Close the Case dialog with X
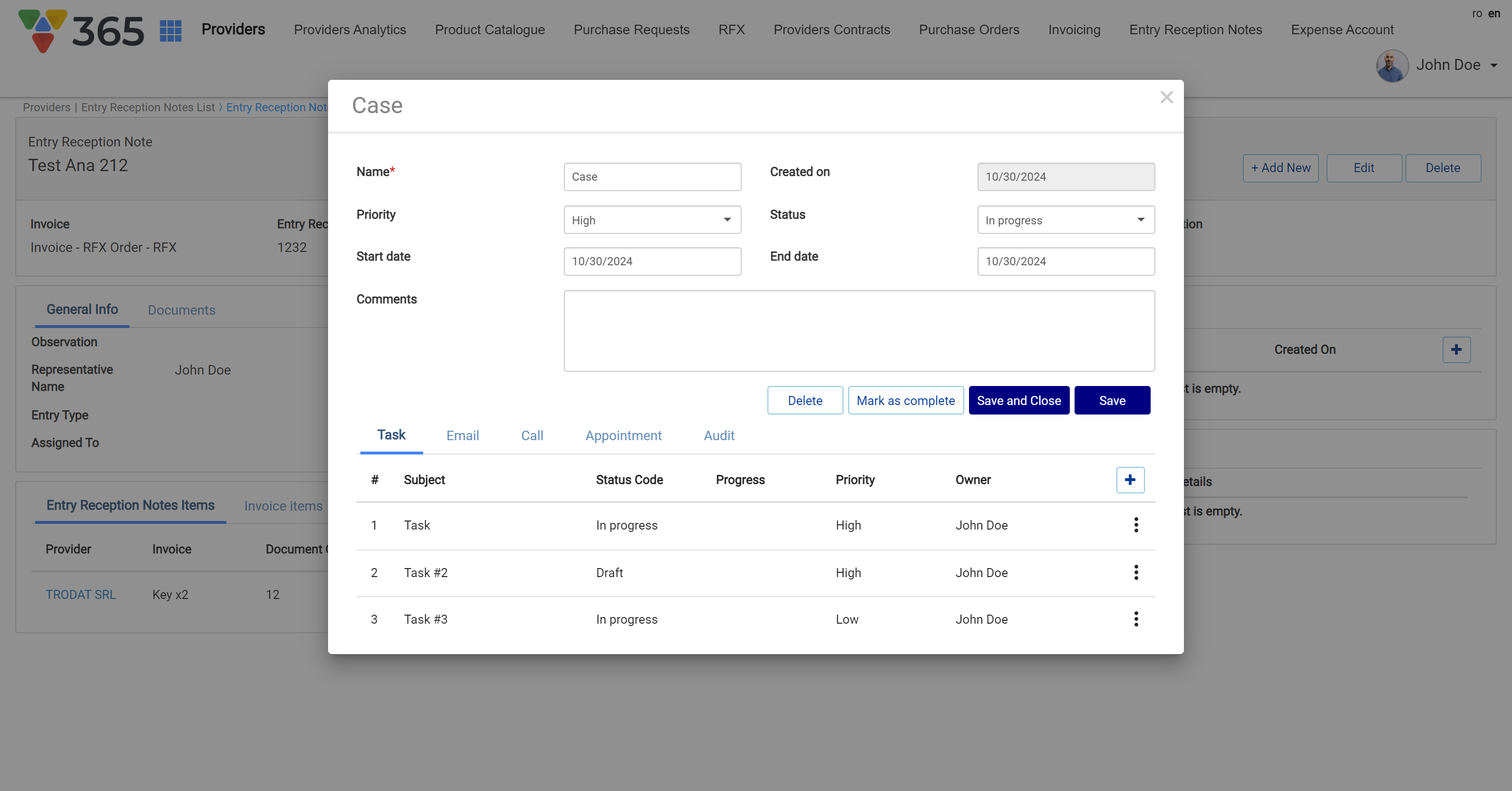 click(1166, 97)
